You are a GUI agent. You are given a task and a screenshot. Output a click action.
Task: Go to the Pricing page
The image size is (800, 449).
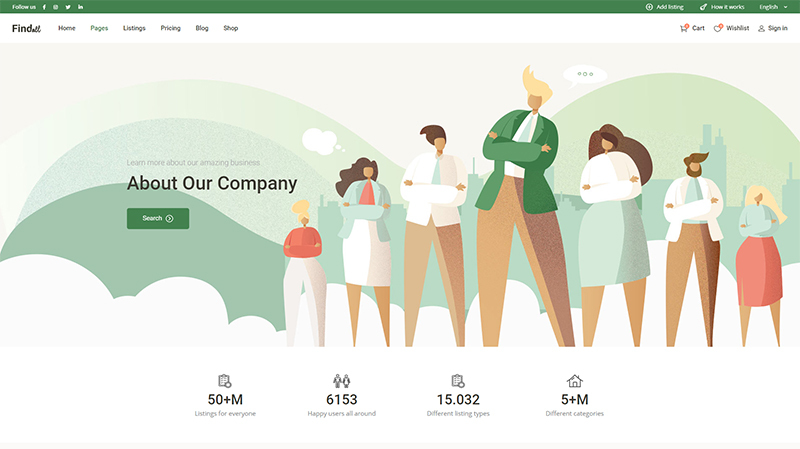[170, 28]
